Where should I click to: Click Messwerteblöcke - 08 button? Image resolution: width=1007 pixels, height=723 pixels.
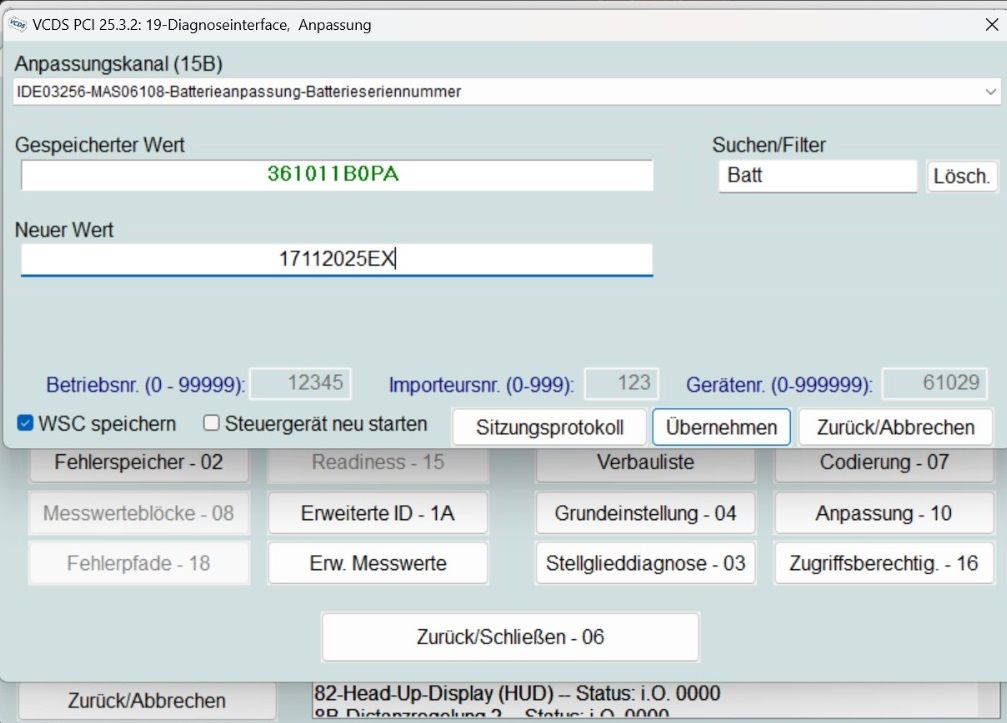pyautogui.click(x=139, y=513)
